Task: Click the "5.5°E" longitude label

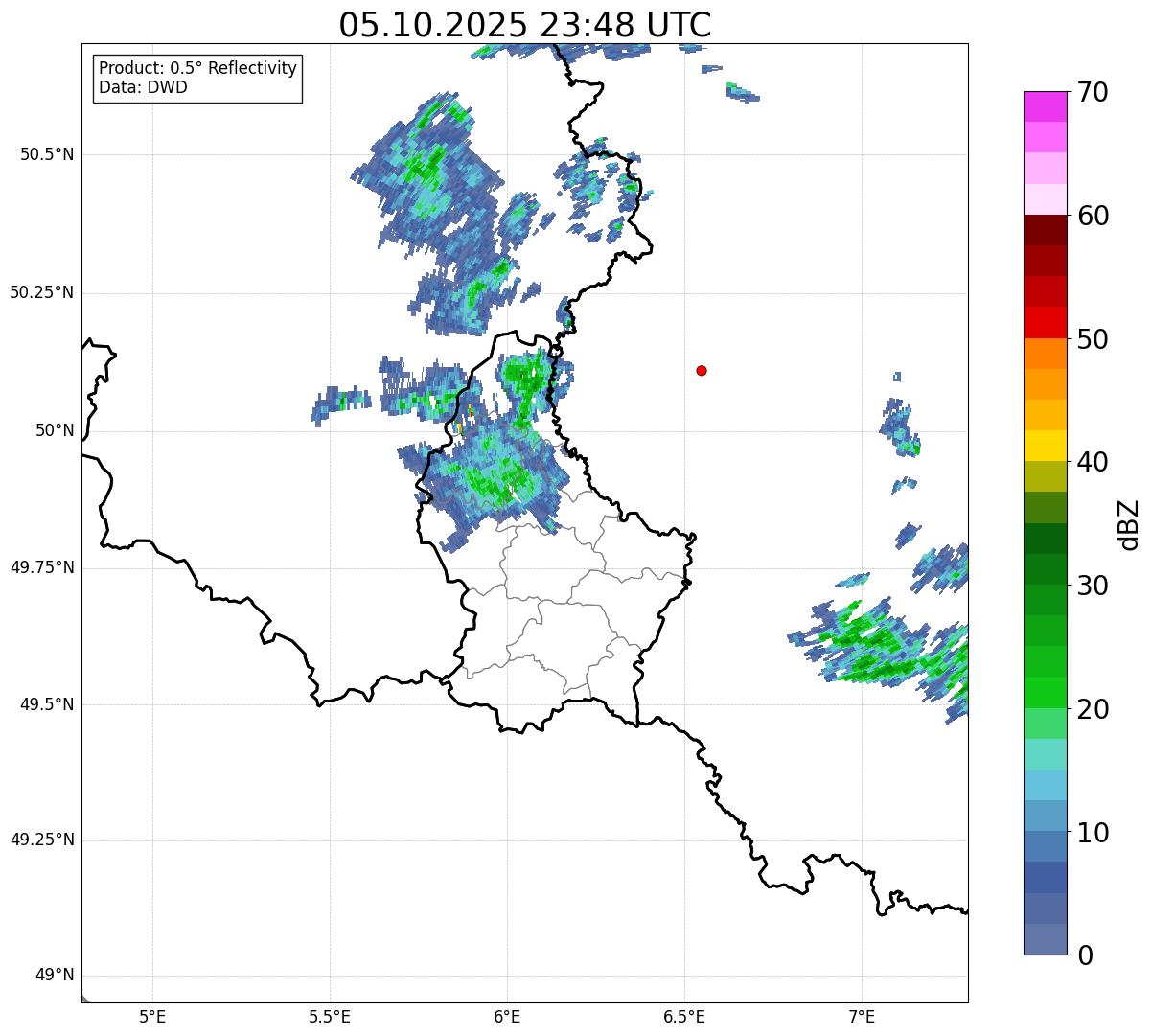Action: point(330,1017)
